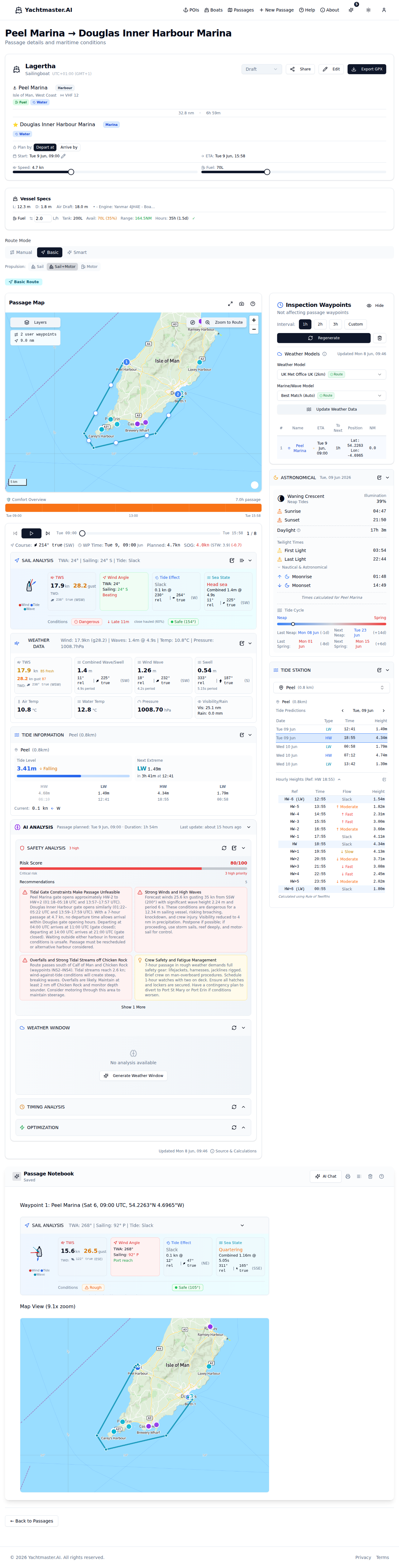Screen dimensions: 399x1568
Task: Go to the Passages page
Action: (241, 10)
